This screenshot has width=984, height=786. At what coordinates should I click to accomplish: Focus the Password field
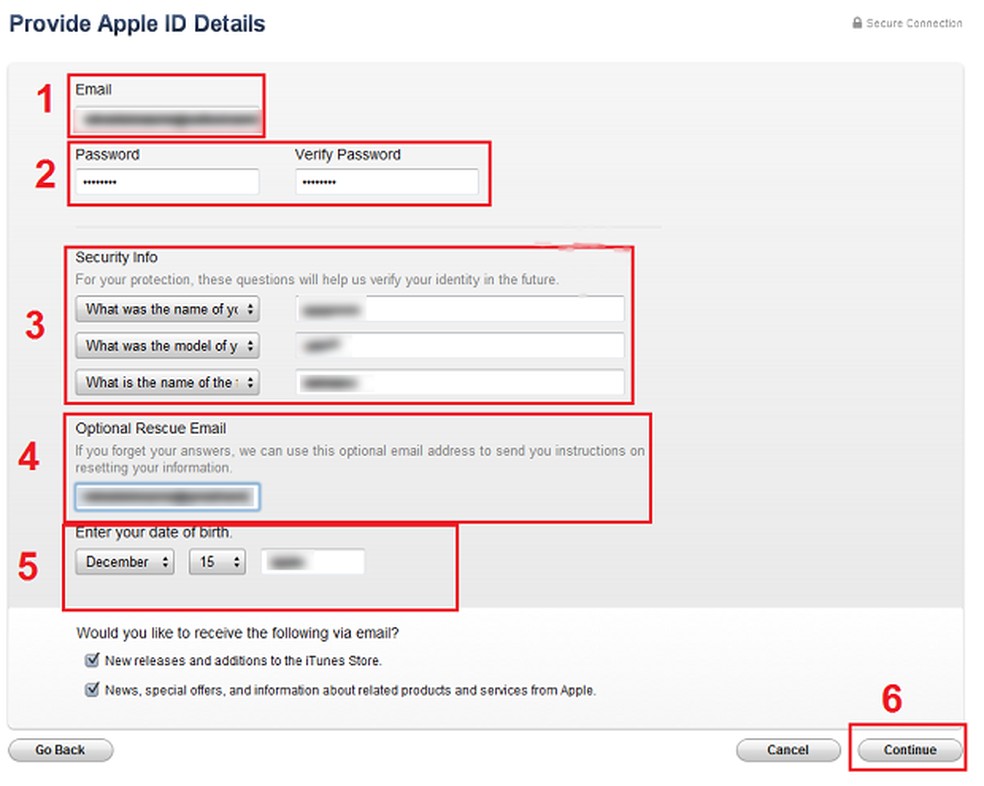[167, 182]
